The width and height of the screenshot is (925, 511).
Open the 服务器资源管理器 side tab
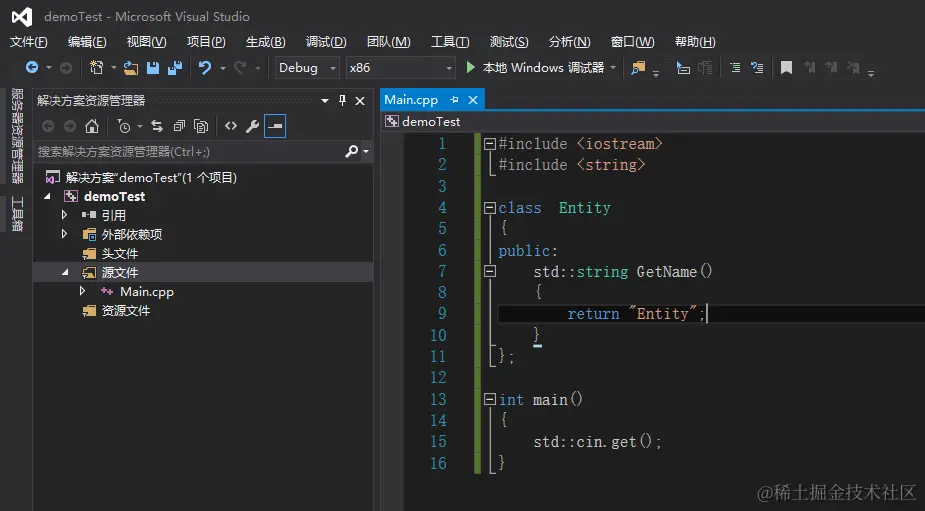pos(17,136)
